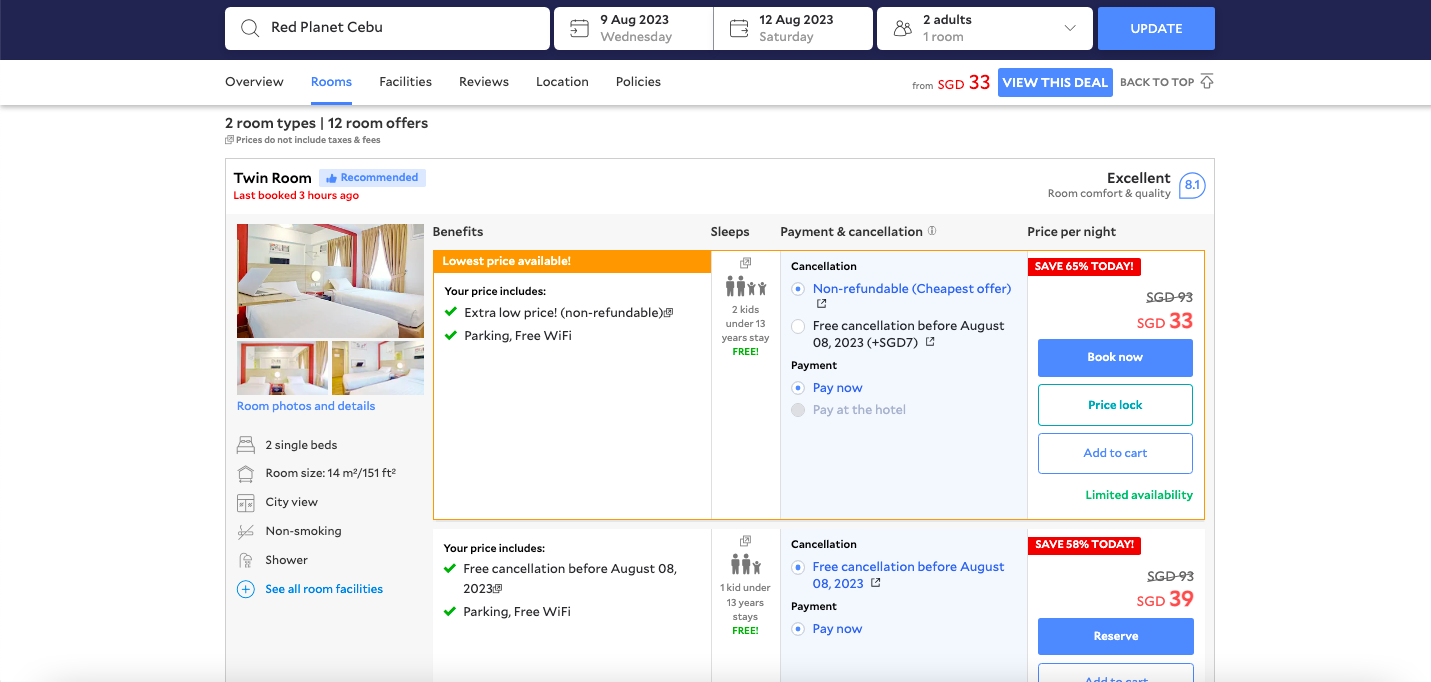Click Reserve for SGD 39 offer
The width and height of the screenshot is (1431, 682).
pyautogui.click(x=1116, y=636)
